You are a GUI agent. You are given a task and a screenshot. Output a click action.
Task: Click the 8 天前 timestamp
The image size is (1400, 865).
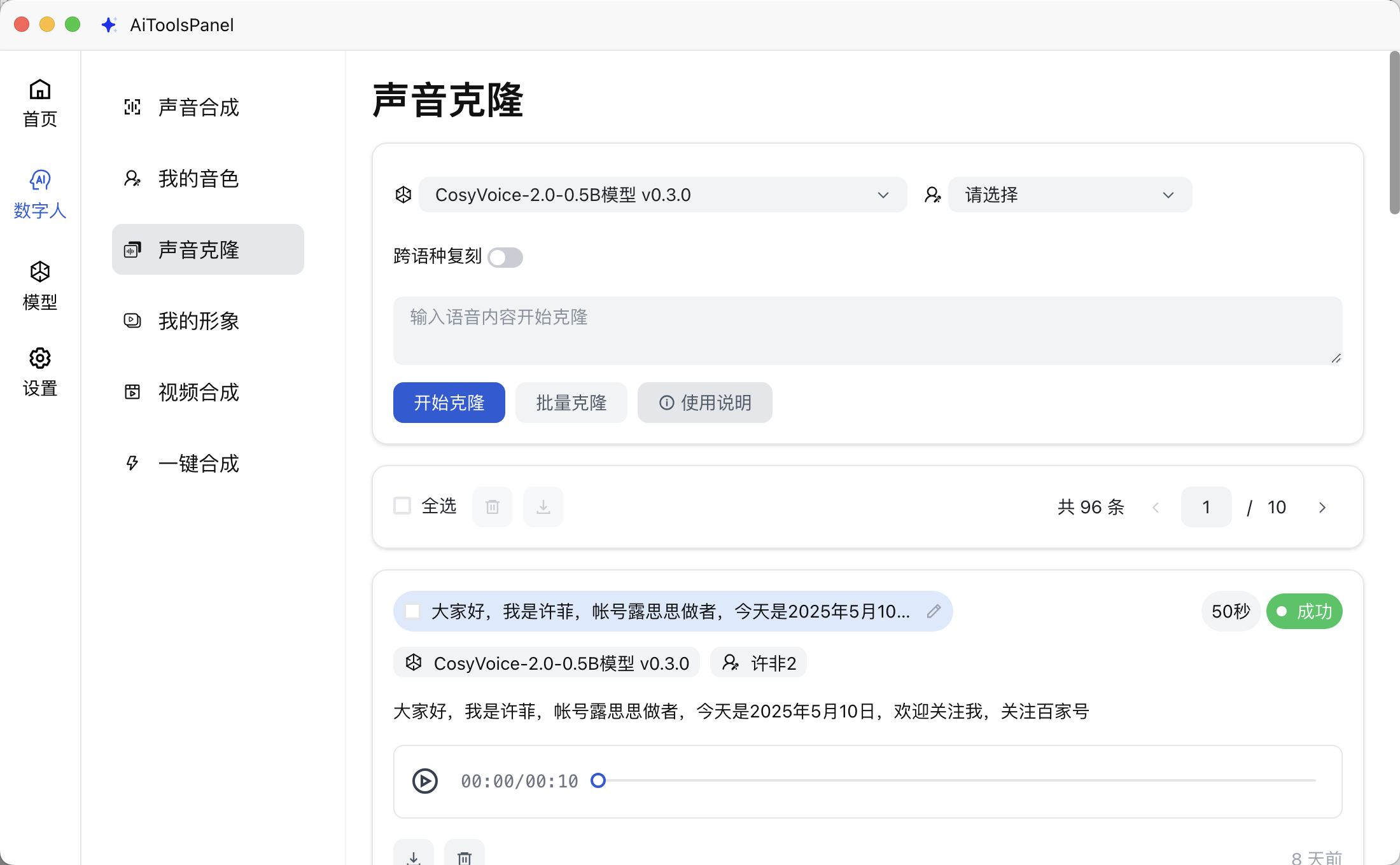tap(1317, 857)
